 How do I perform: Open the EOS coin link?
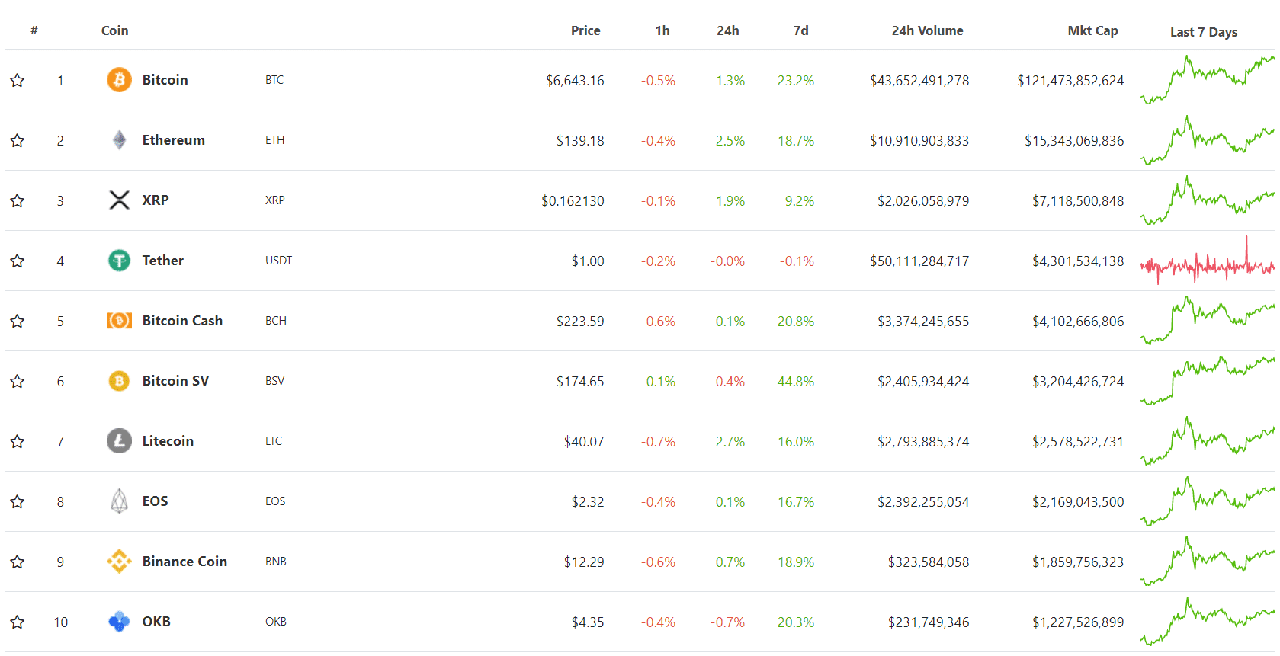(x=155, y=501)
